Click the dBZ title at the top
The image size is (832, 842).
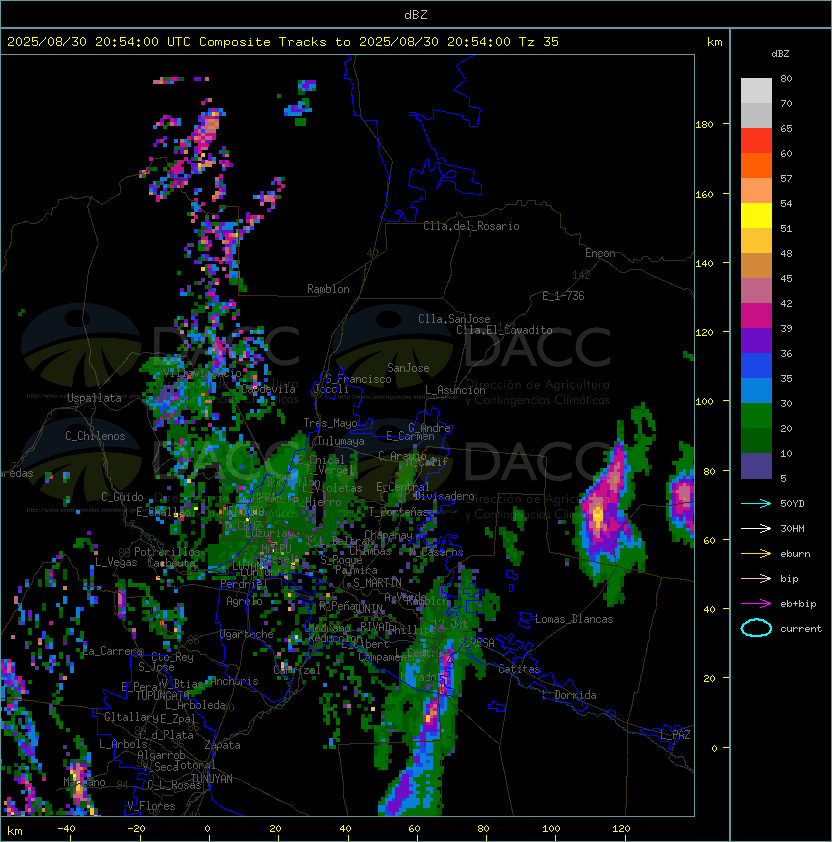tap(416, 15)
